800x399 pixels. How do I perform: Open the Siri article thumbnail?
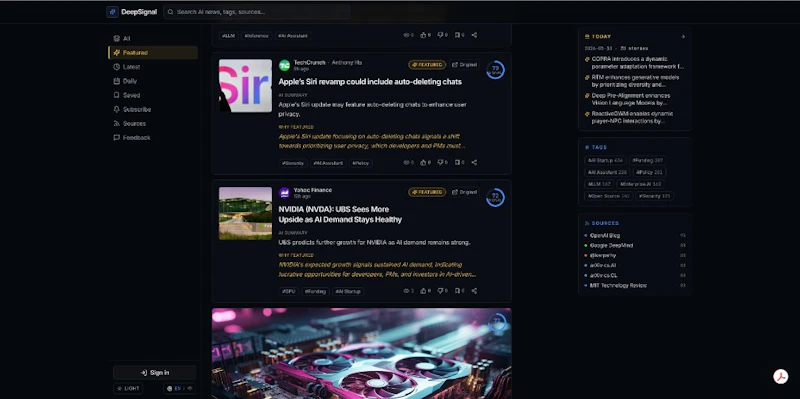pyautogui.click(x=245, y=86)
